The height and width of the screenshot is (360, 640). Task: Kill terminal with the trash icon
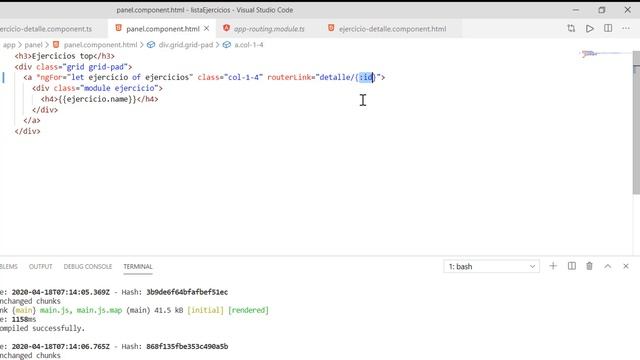point(589,266)
